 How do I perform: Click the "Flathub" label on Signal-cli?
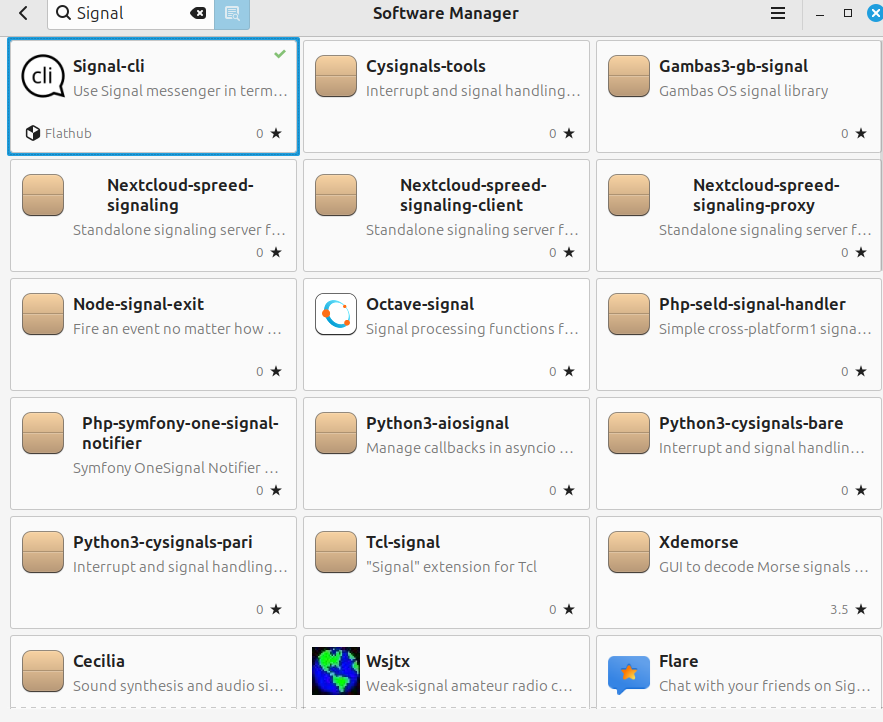[x=68, y=133]
